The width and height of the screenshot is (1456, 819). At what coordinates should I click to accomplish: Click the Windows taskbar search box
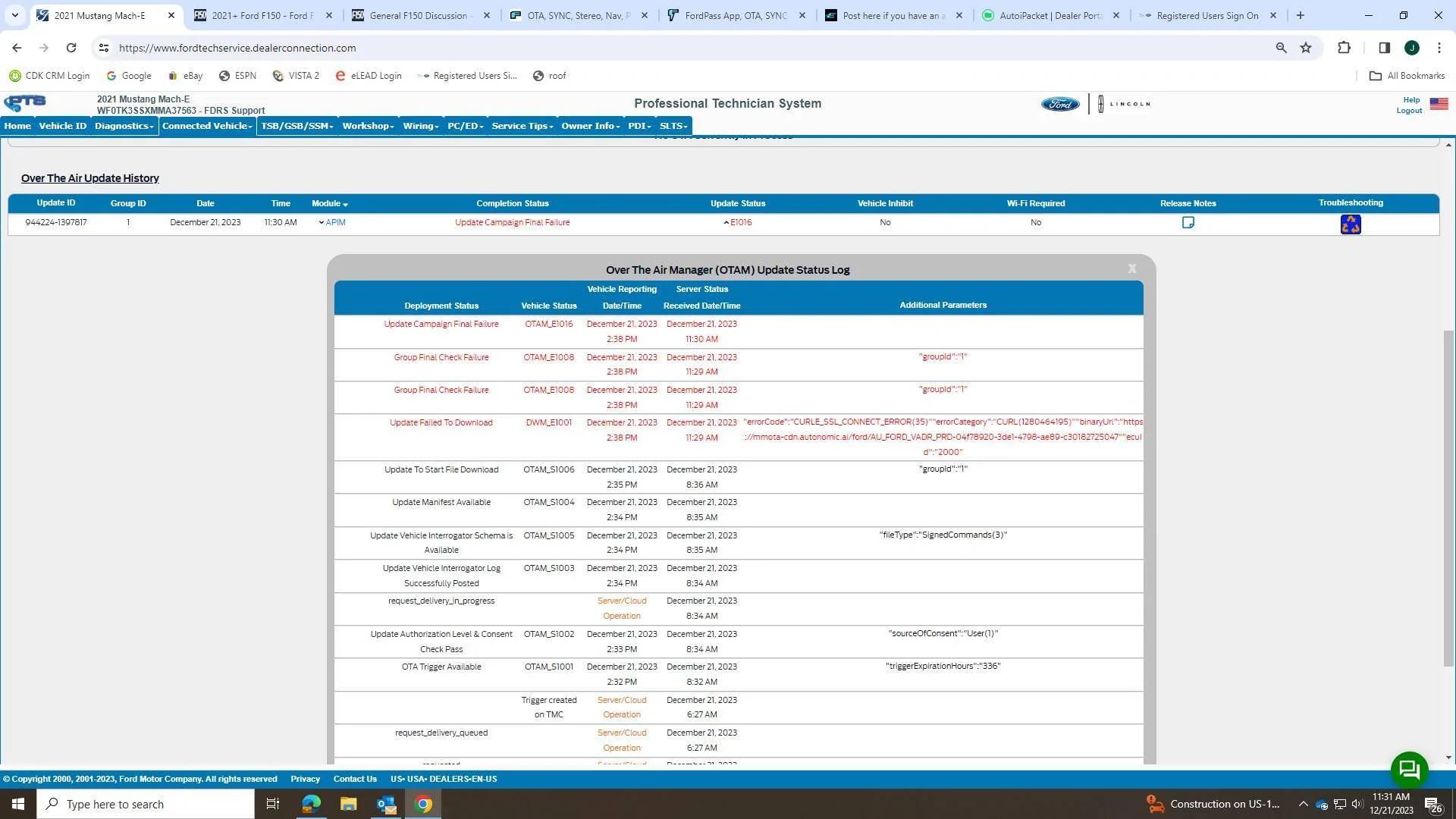click(x=146, y=804)
